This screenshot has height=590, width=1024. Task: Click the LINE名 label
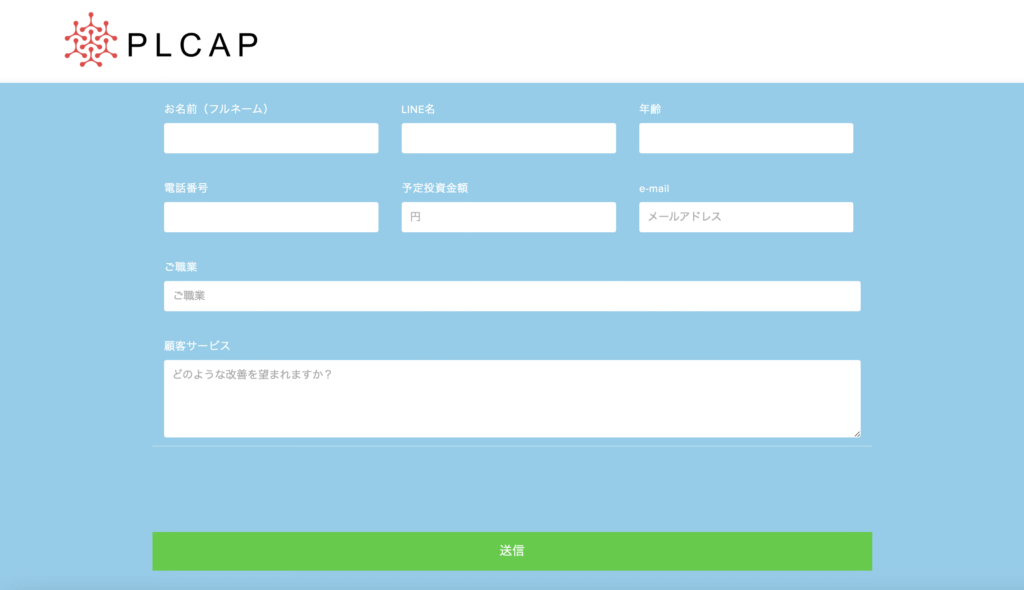(418, 109)
